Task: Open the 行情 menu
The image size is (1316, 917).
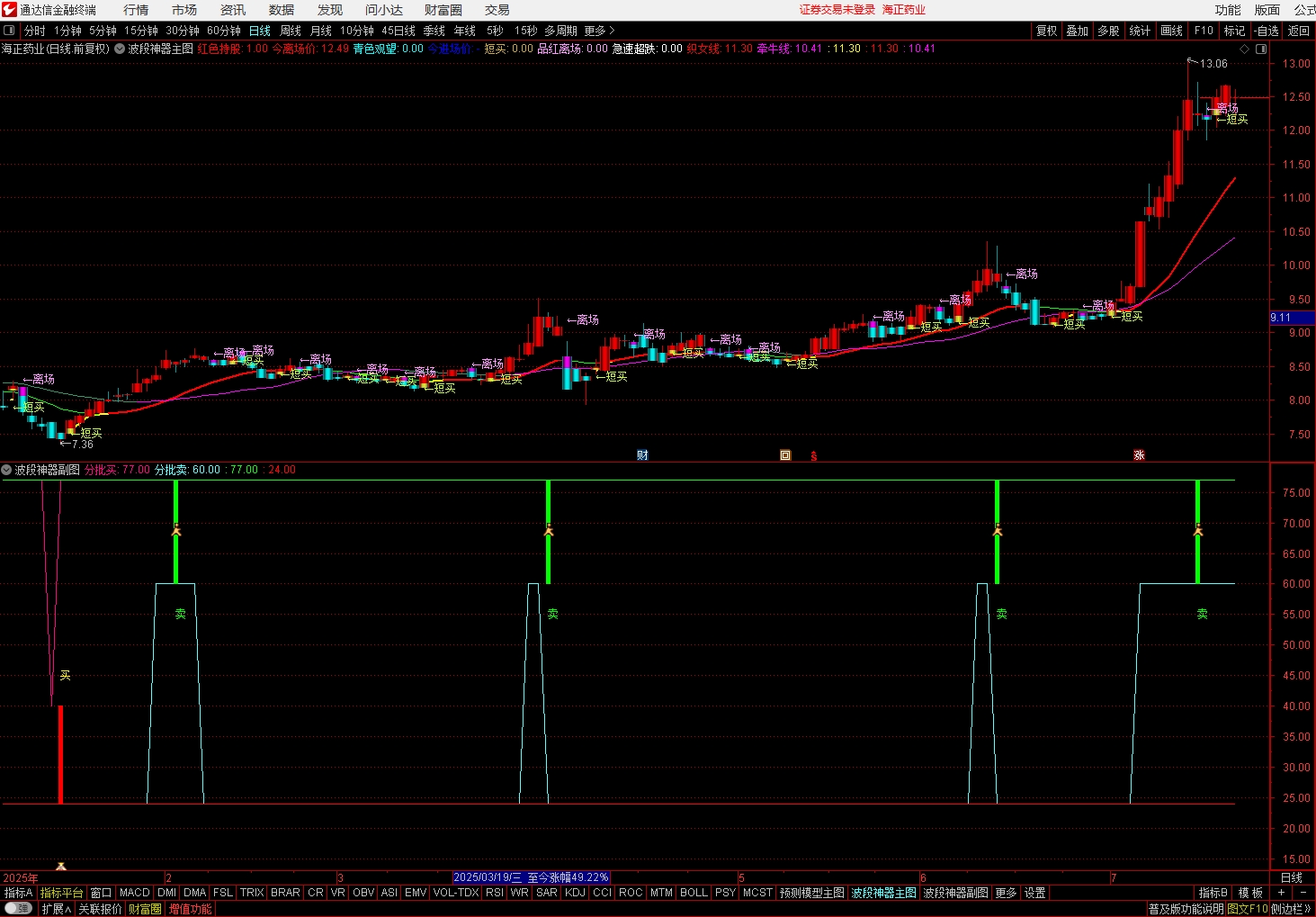Action: [136, 10]
